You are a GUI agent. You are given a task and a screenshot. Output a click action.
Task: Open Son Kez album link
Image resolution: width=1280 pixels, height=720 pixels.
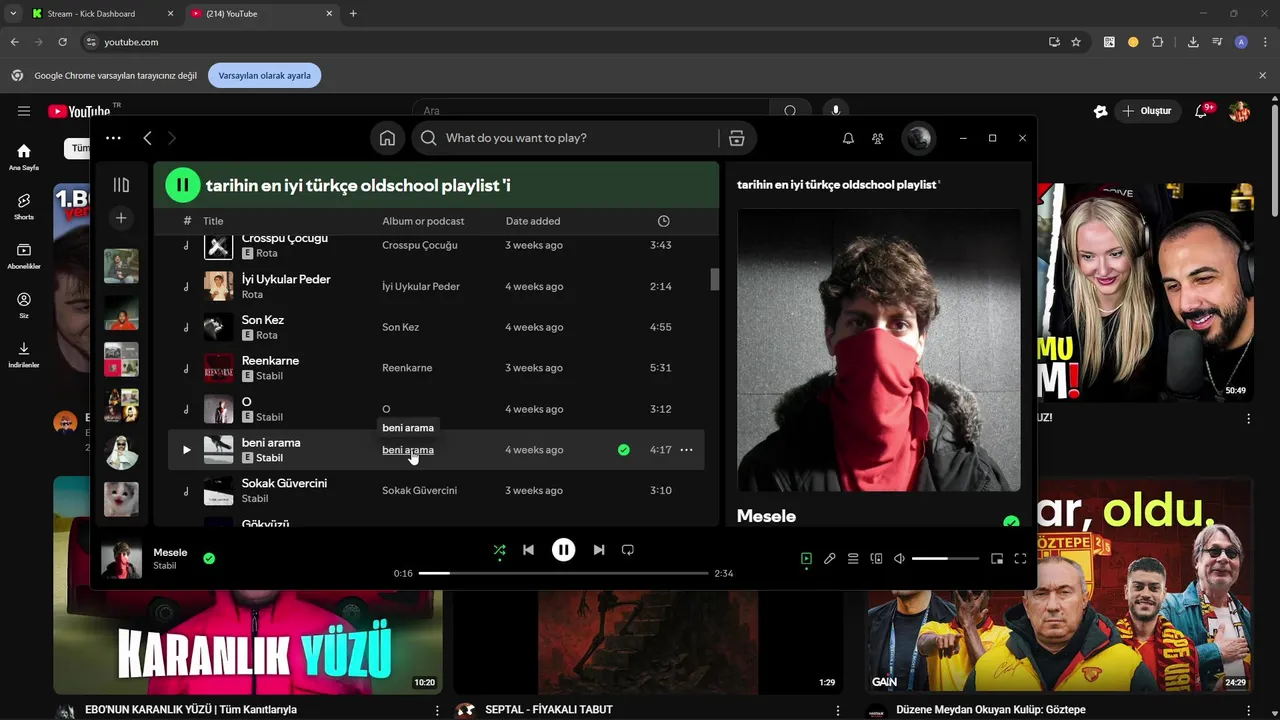click(400, 327)
